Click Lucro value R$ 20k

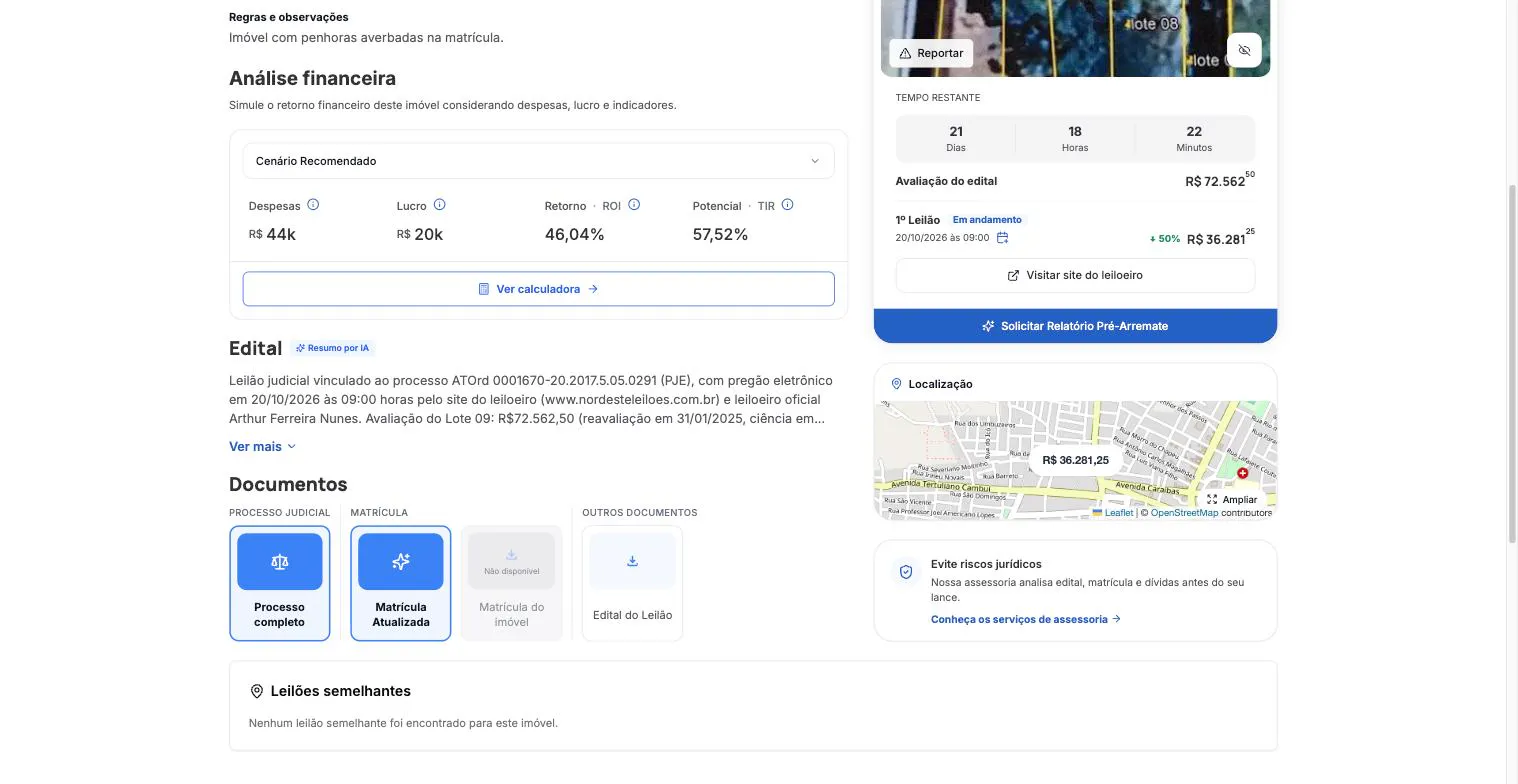point(420,234)
